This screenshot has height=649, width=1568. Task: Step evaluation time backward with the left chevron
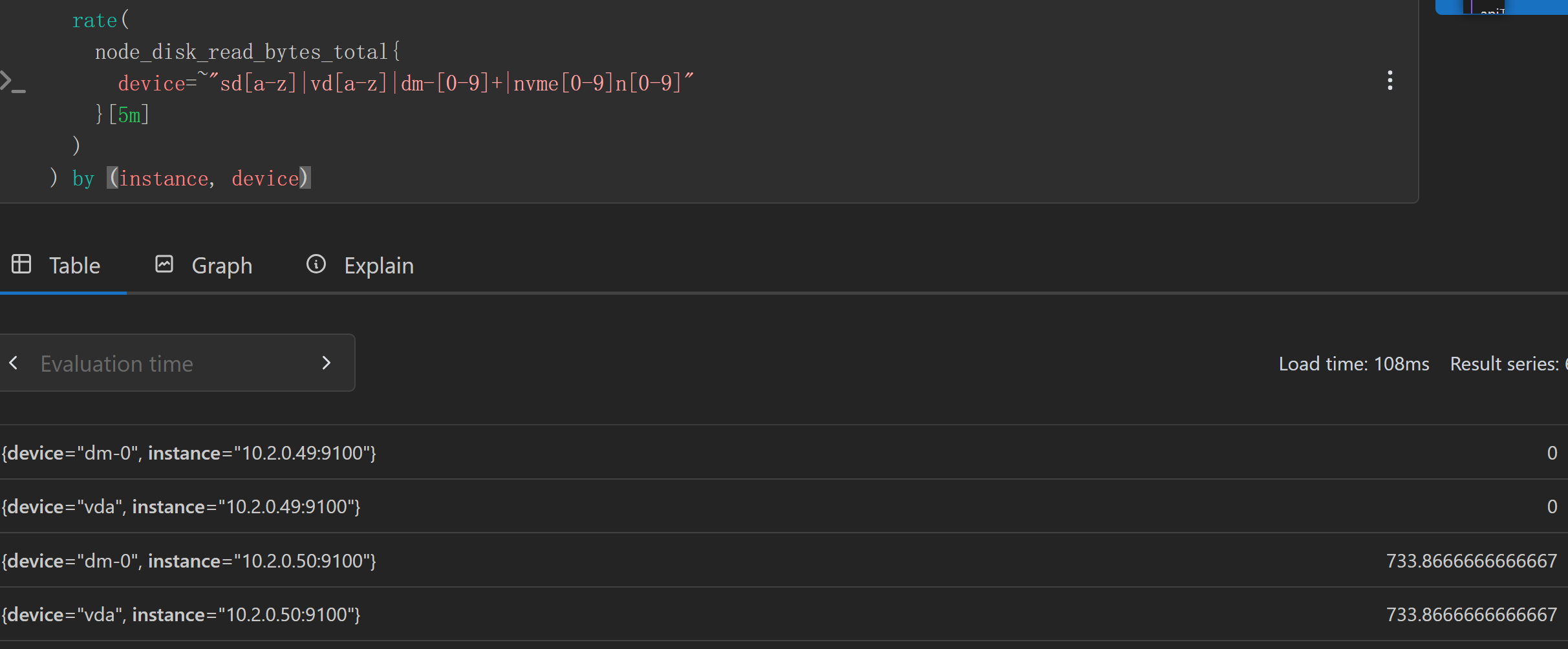14,363
